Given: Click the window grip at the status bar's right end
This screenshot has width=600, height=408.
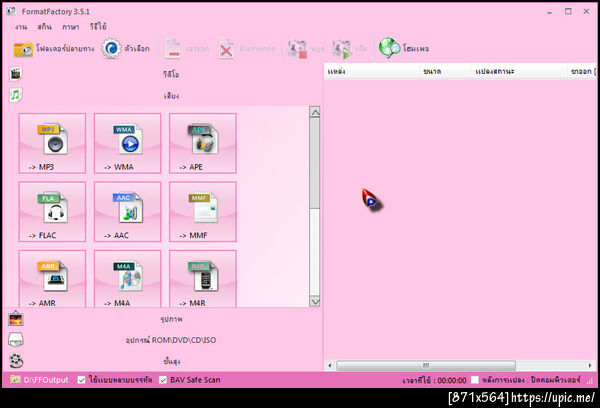Looking at the screenshot, I should tap(590, 381).
